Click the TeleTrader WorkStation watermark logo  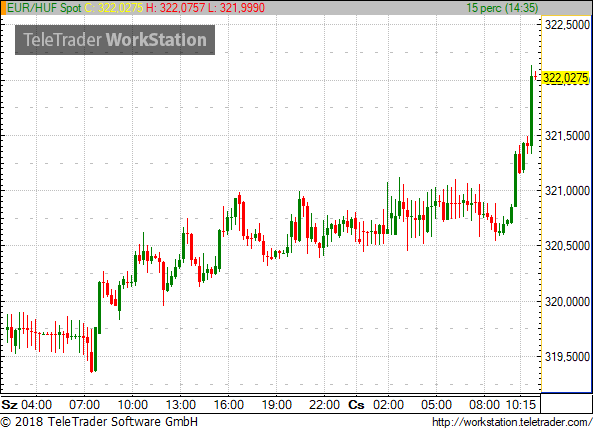(x=115, y=40)
